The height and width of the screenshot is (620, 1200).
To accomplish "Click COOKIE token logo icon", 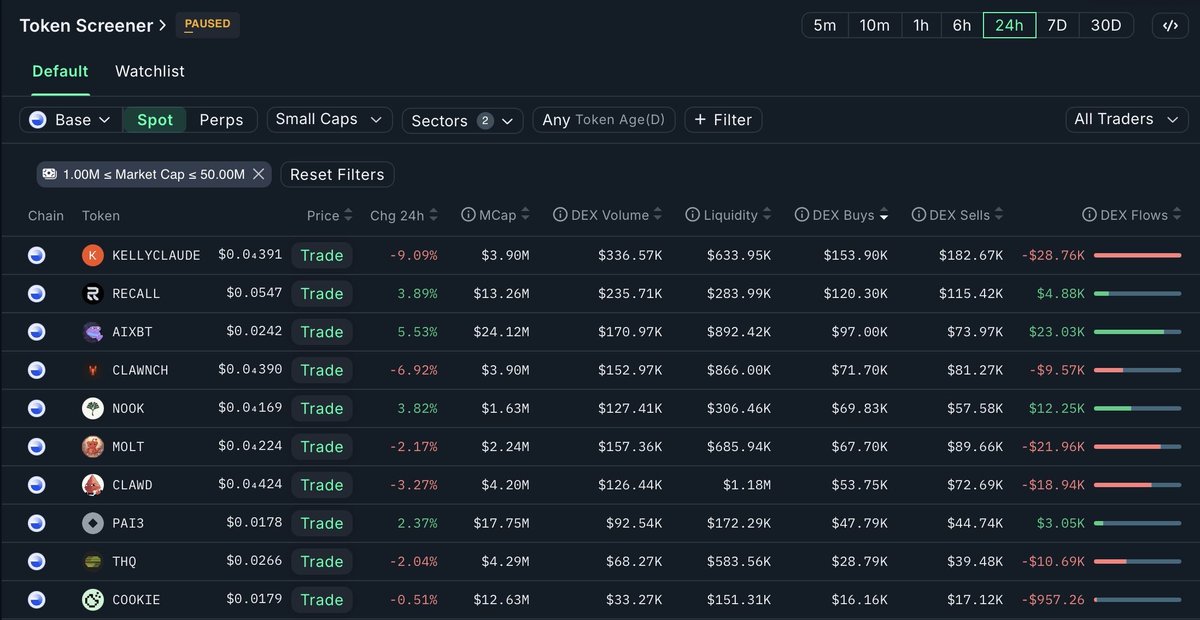I will pos(92,600).
